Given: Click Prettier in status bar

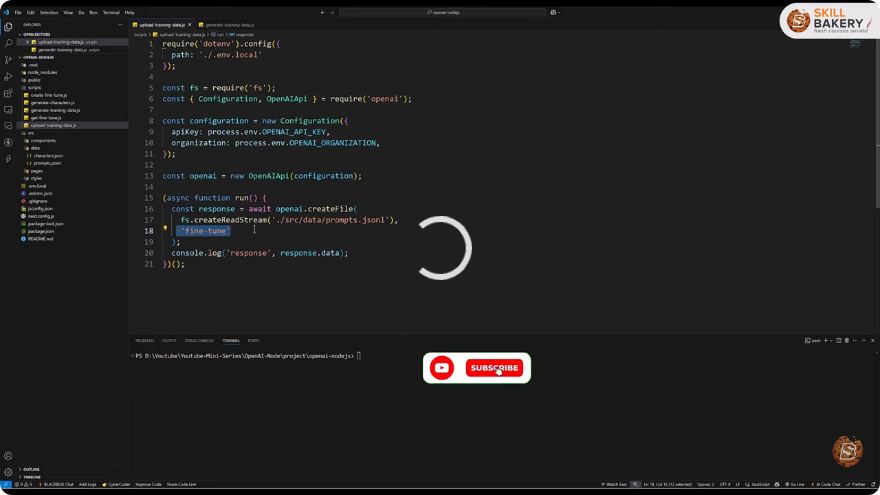Looking at the screenshot, I should tap(857, 484).
